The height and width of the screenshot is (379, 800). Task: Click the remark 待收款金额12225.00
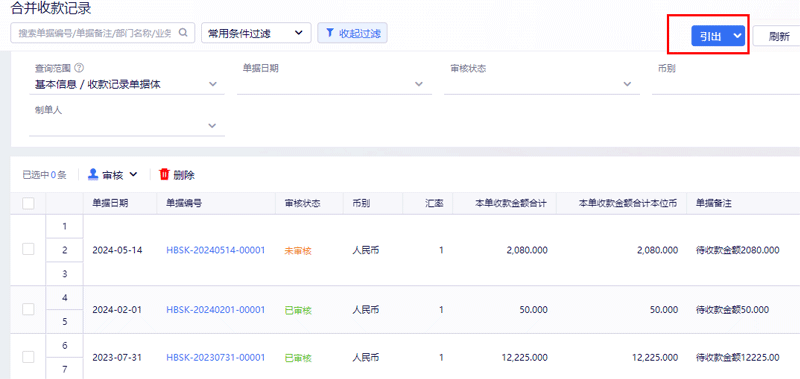[737, 358]
